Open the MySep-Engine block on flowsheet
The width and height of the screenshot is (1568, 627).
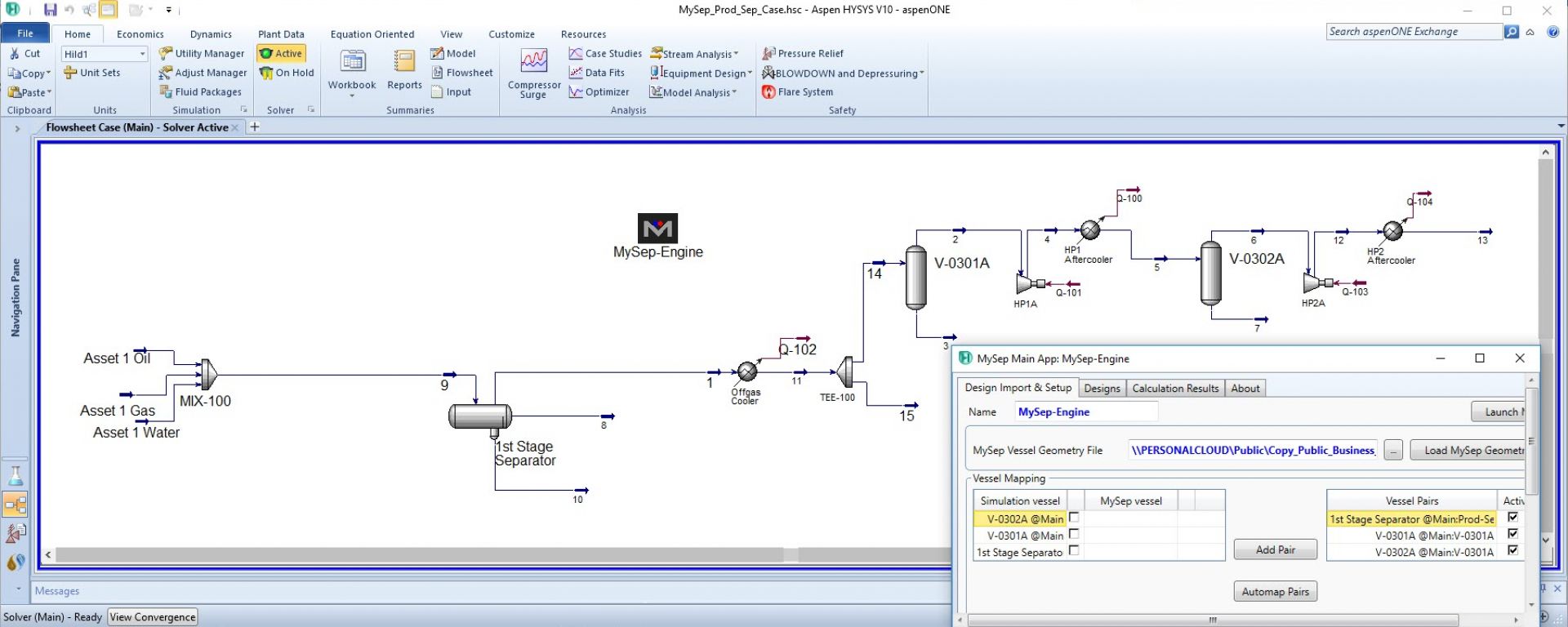pos(657,229)
